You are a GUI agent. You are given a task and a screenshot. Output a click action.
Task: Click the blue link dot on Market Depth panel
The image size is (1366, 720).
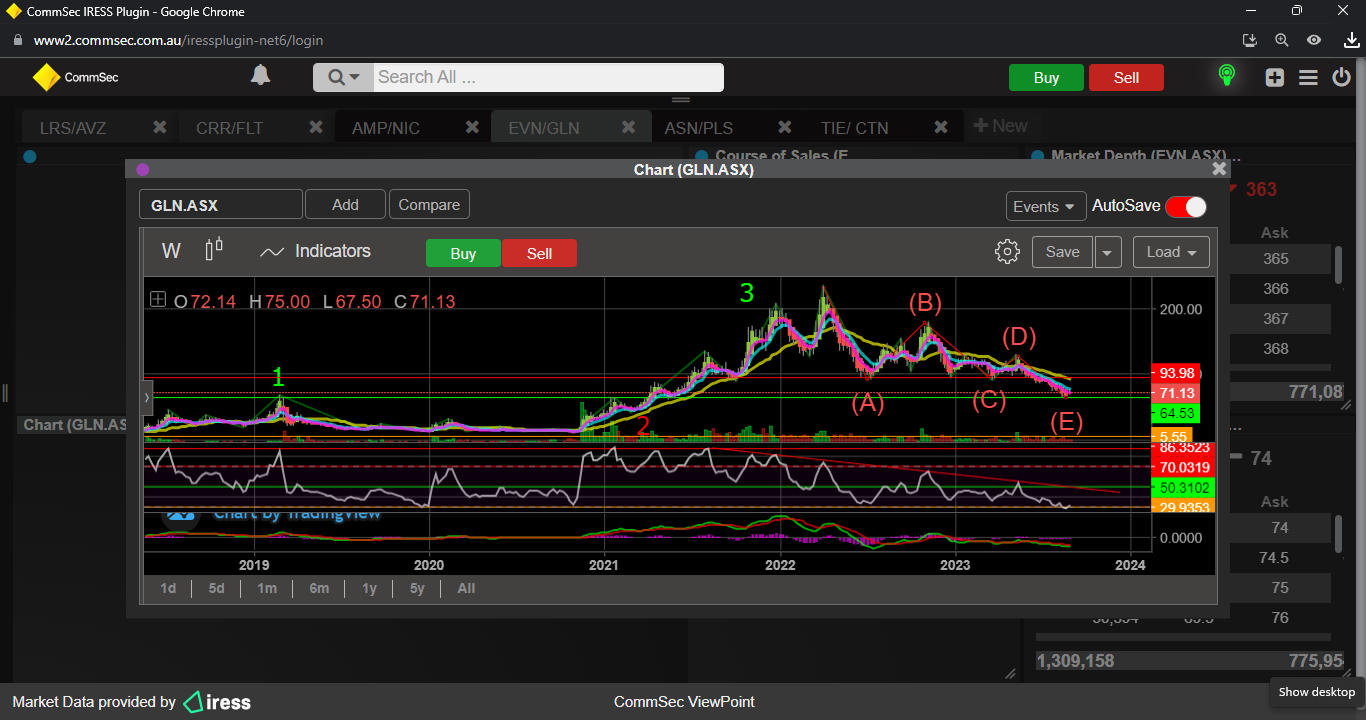coord(1036,156)
